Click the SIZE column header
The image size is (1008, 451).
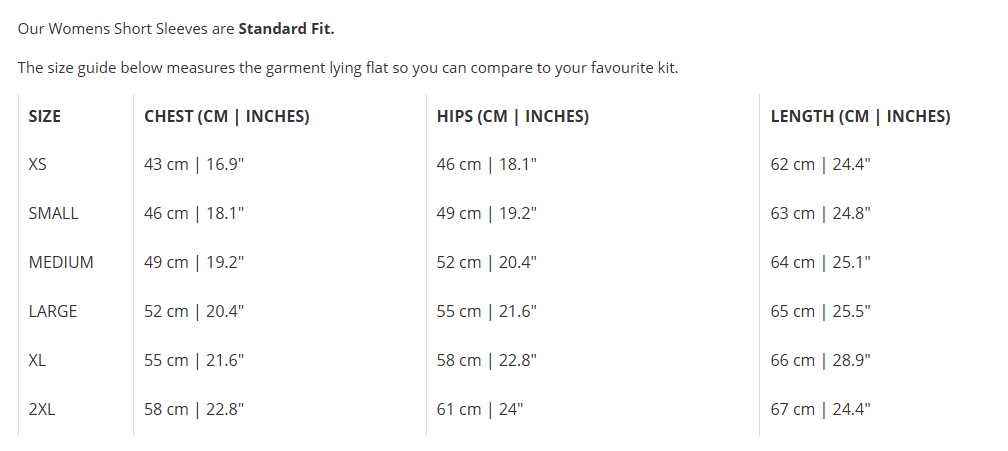(45, 116)
